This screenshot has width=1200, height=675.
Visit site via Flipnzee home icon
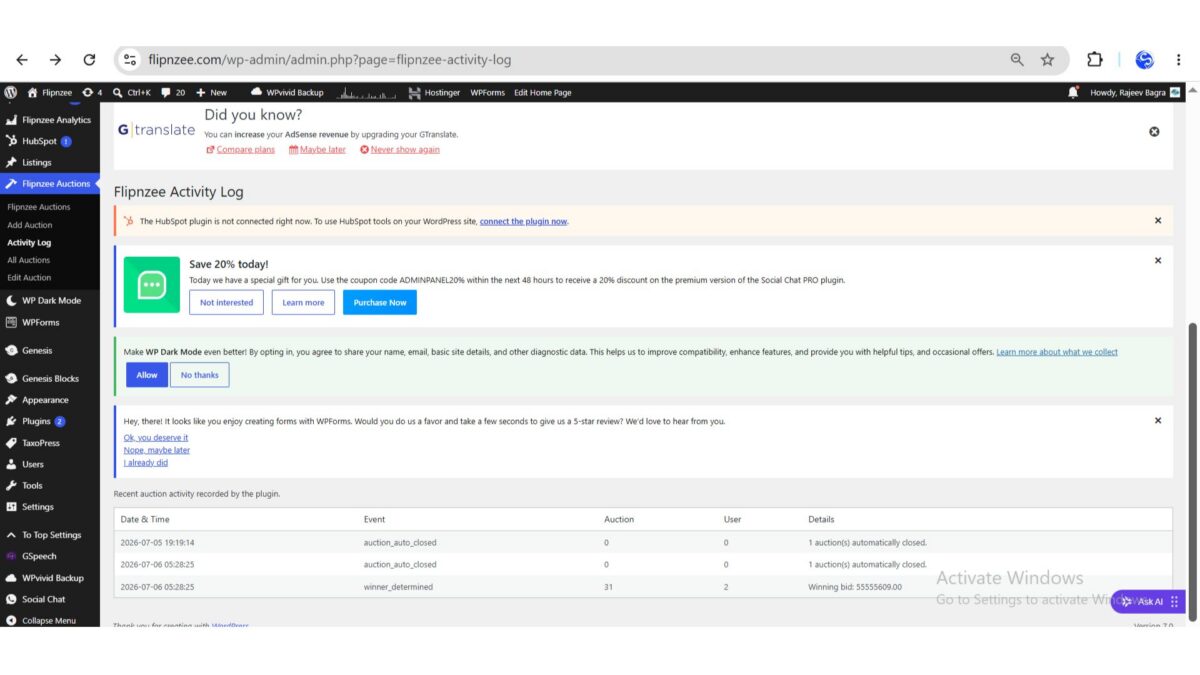coord(49,92)
